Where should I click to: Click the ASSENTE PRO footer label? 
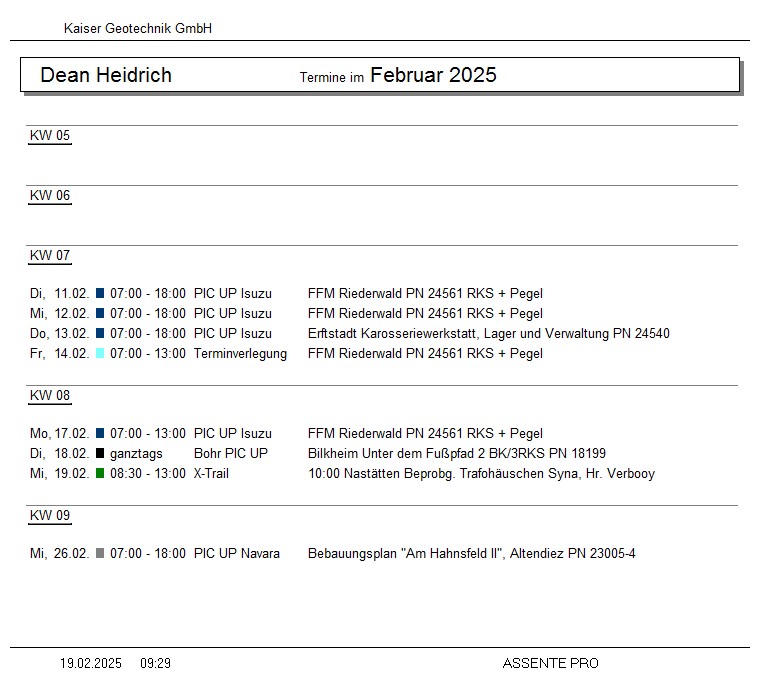pyautogui.click(x=550, y=663)
